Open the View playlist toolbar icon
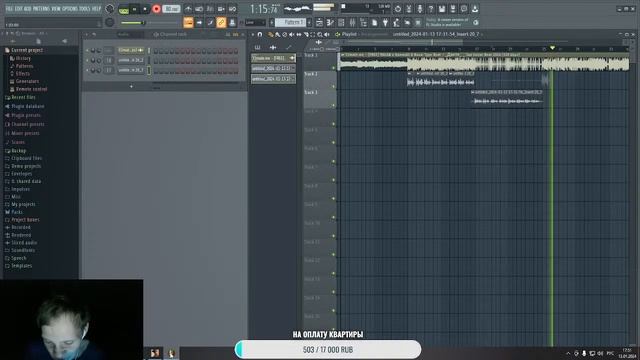This screenshot has width=640, height=360. pyautogui.click(x=319, y=23)
